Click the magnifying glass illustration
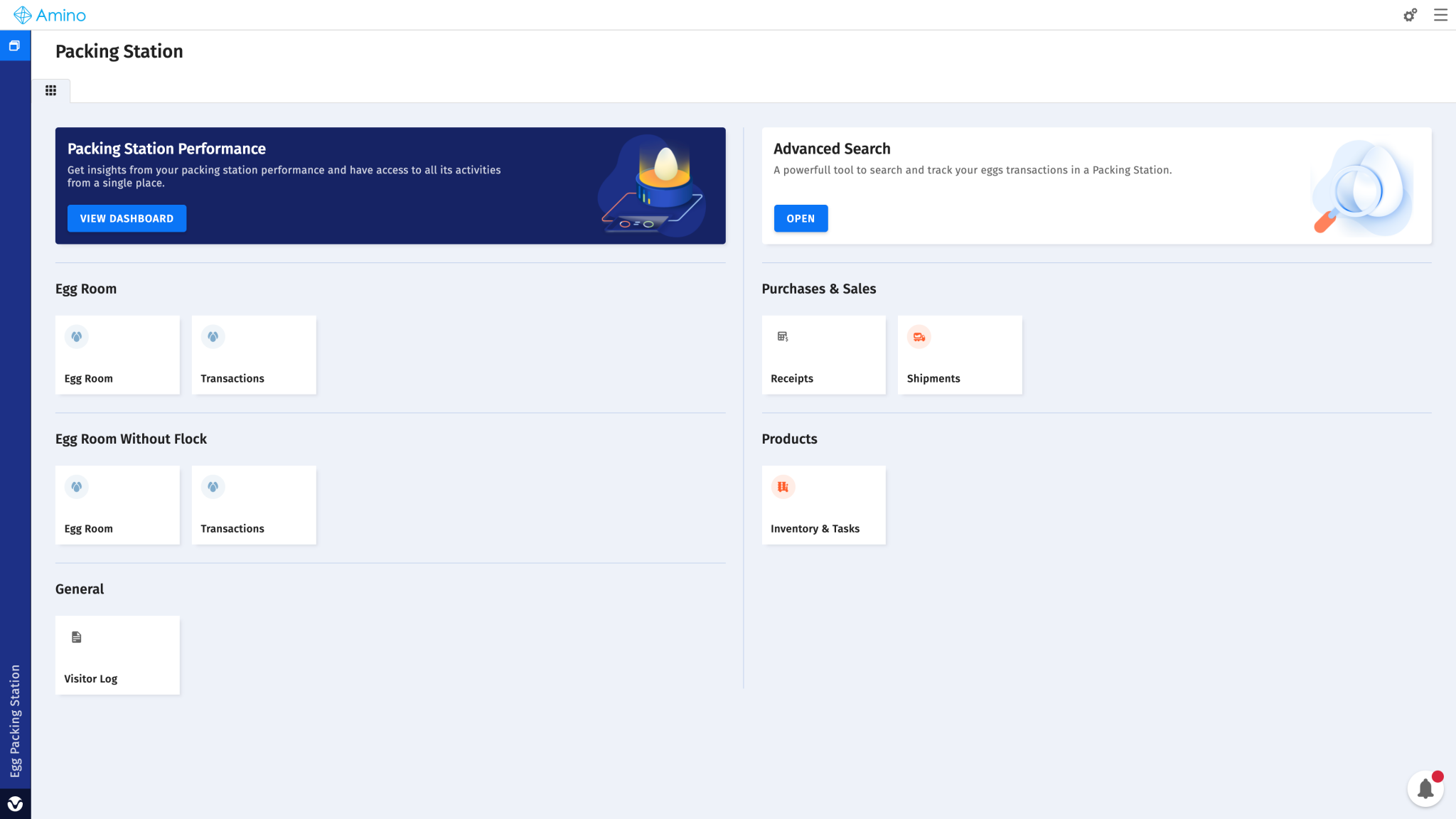This screenshot has width=1456, height=819. click(1361, 186)
